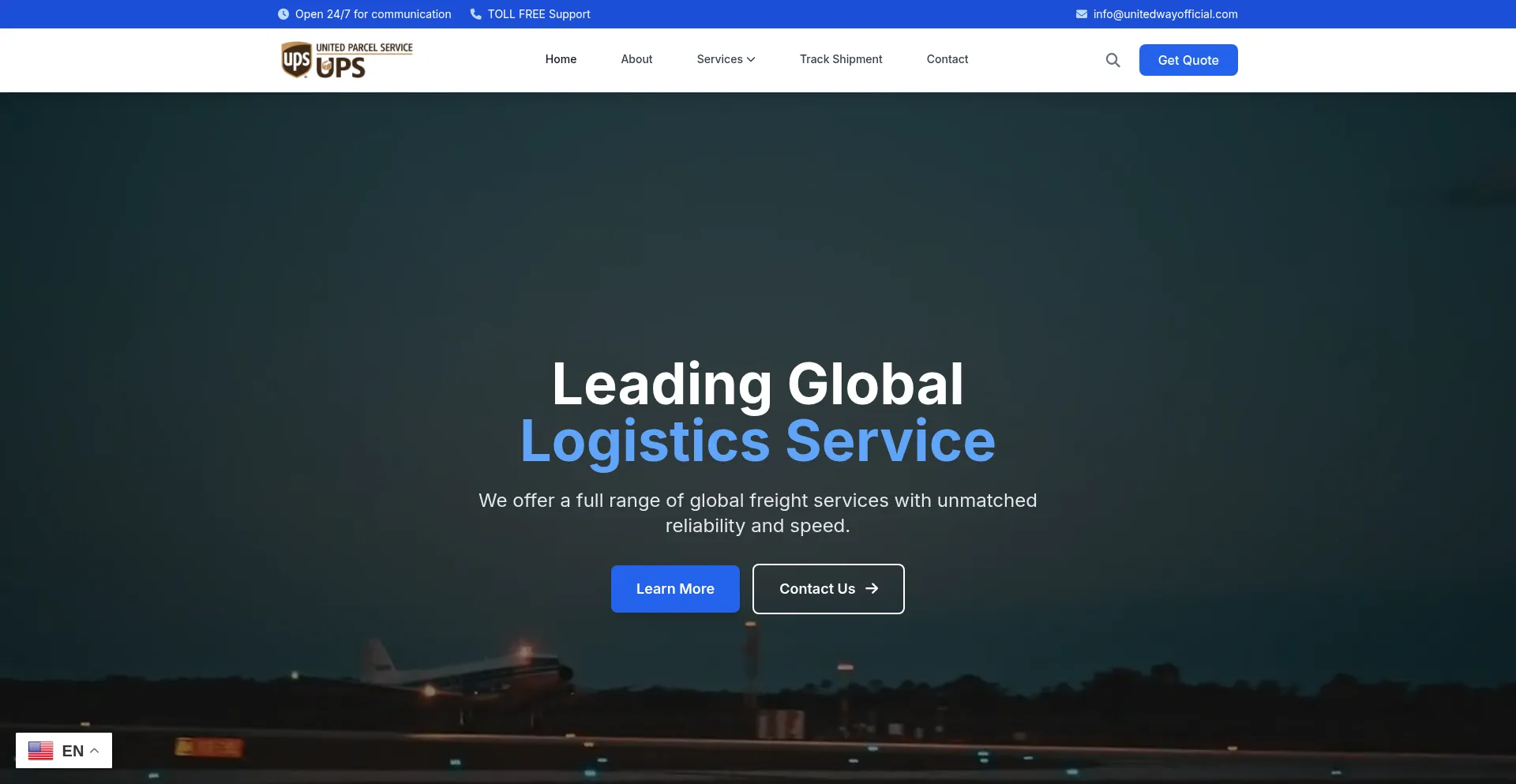1516x784 pixels.
Task: Open the EN language switcher
Action: pyautogui.click(x=73, y=751)
